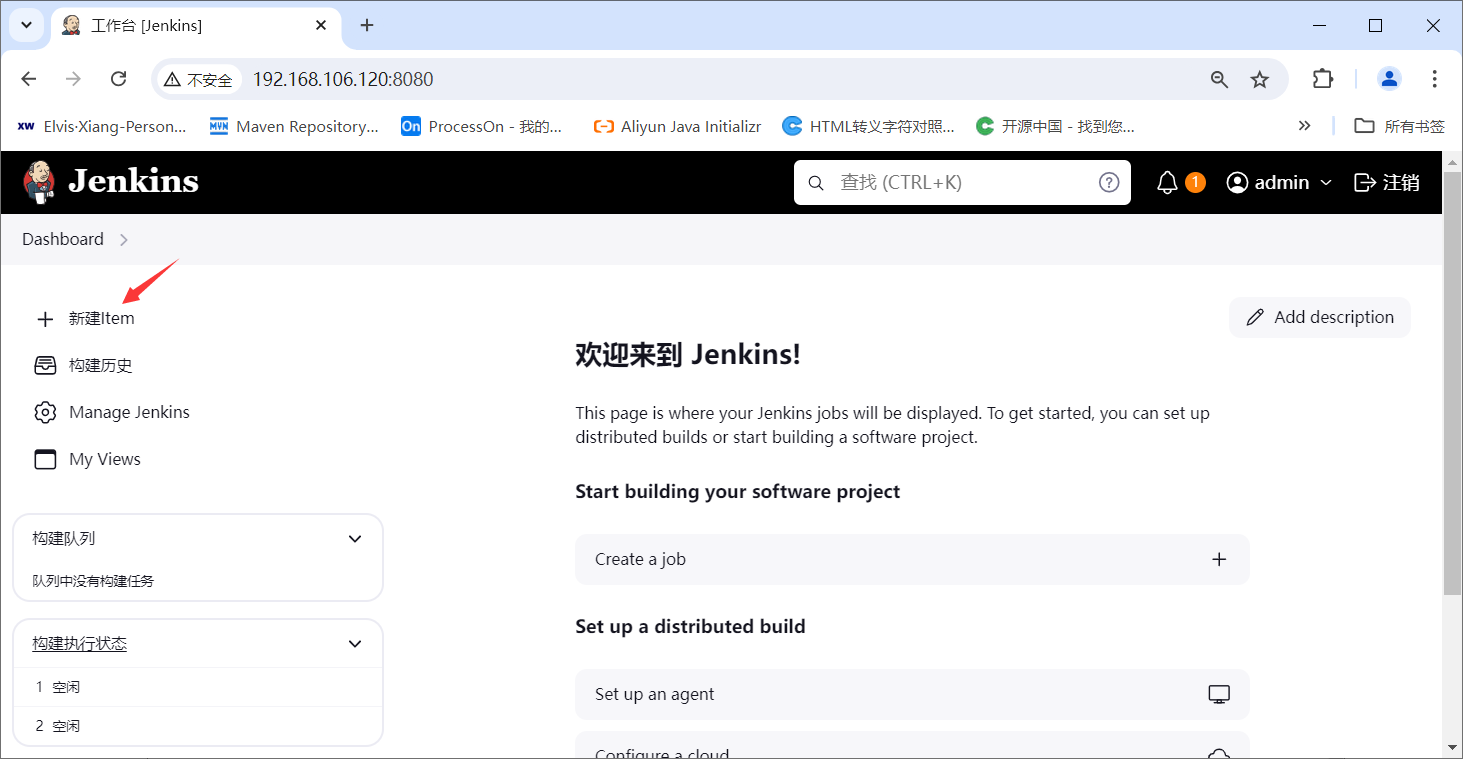This screenshot has height=759, width=1463.
Task: Open the 构建执行状态 link
Action: tap(79, 643)
